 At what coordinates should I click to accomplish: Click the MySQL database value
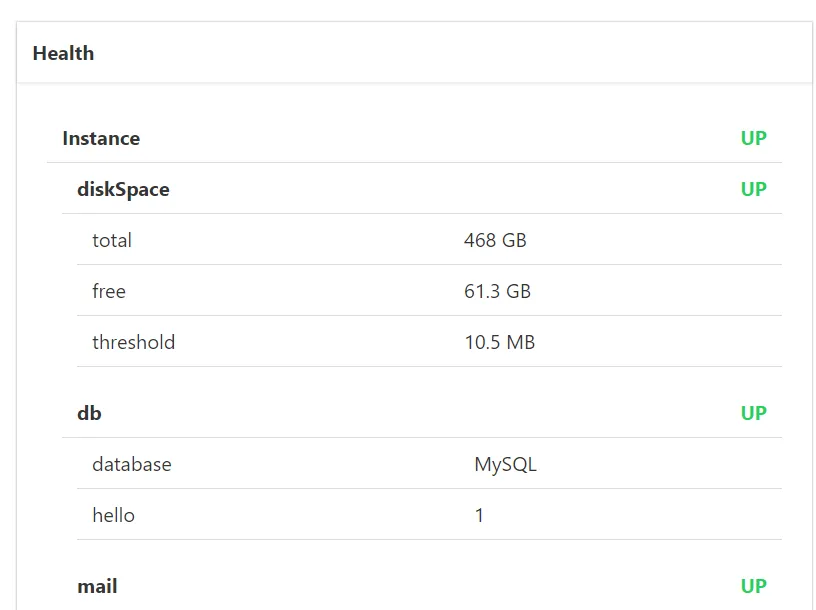[x=505, y=464]
